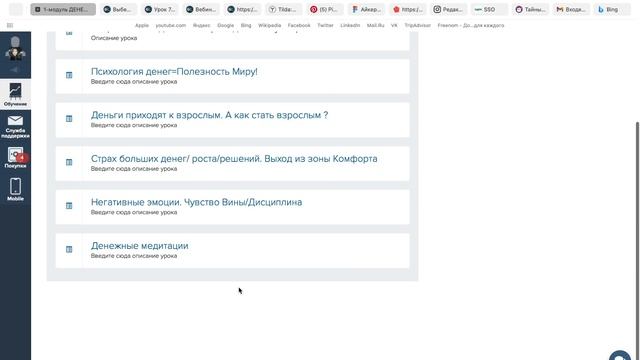Open lesson Психология денег=Полезность Миру!
640x360 pixels.
[174, 71]
